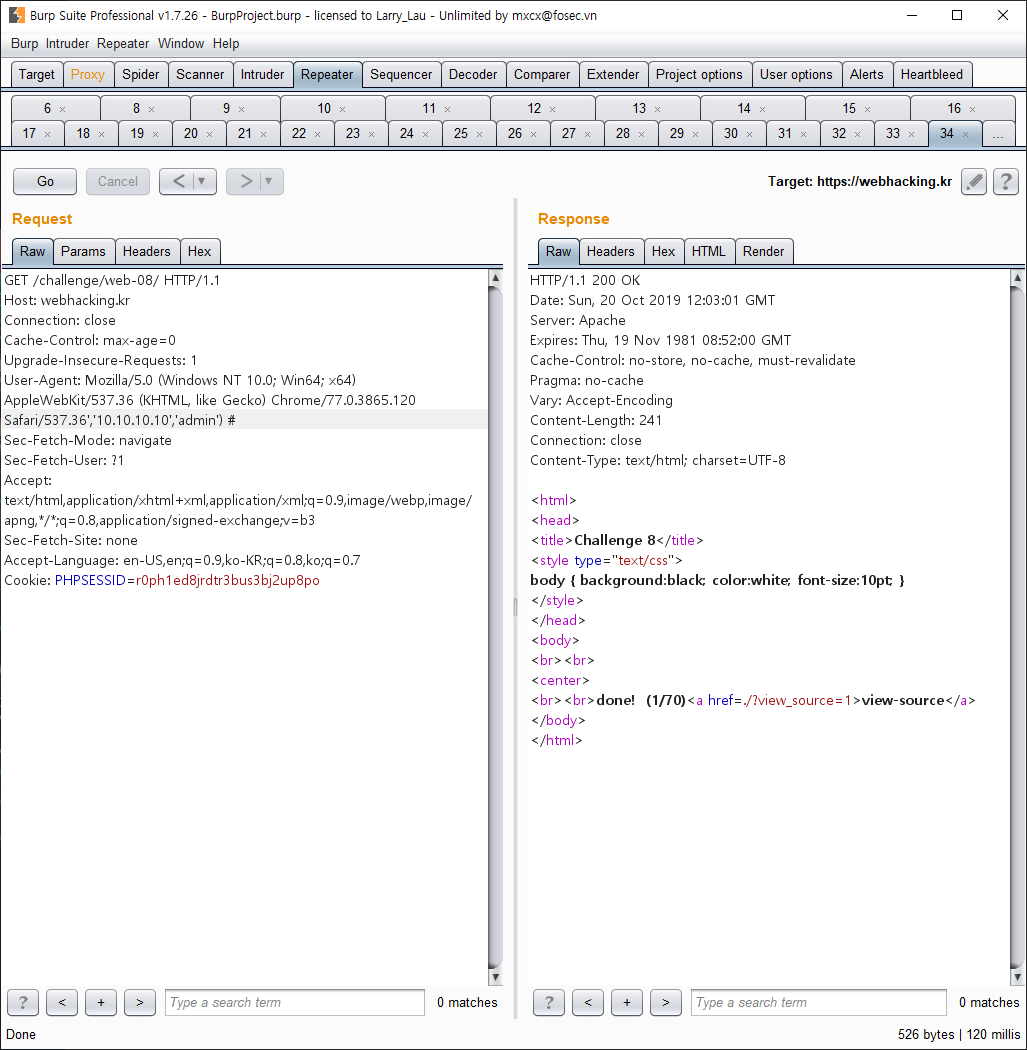Go back to previous request in history
The width and height of the screenshot is (1027, 1050).
[179, 181]
